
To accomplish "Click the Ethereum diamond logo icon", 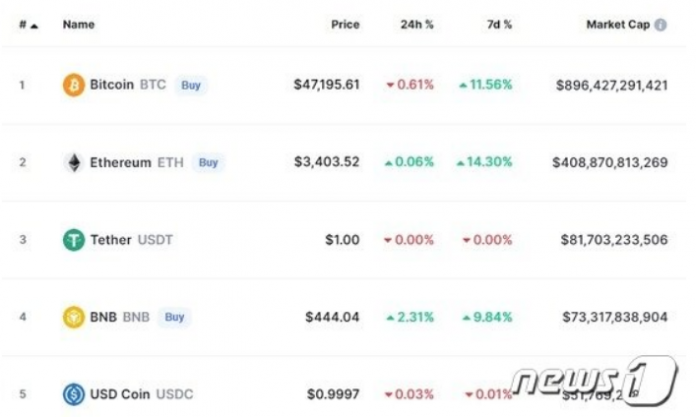I will 74,163.
